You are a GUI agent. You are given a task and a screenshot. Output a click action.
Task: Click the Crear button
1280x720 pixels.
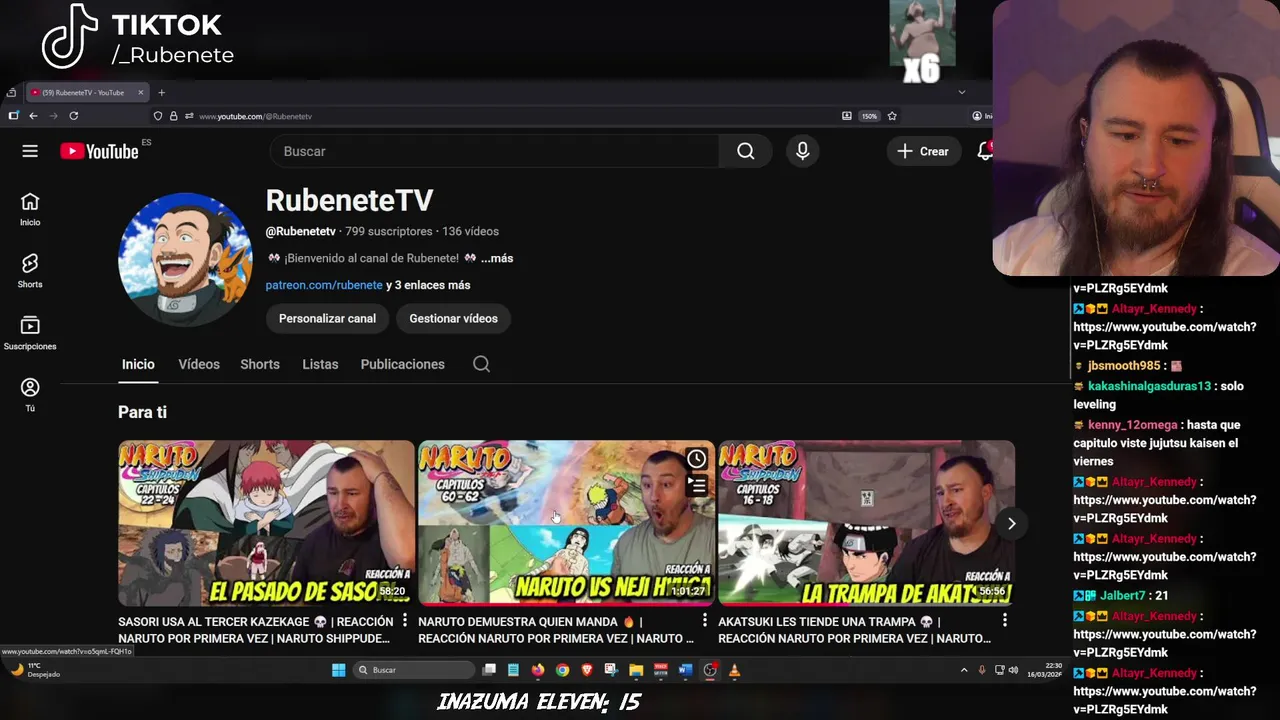click(923, 151)
